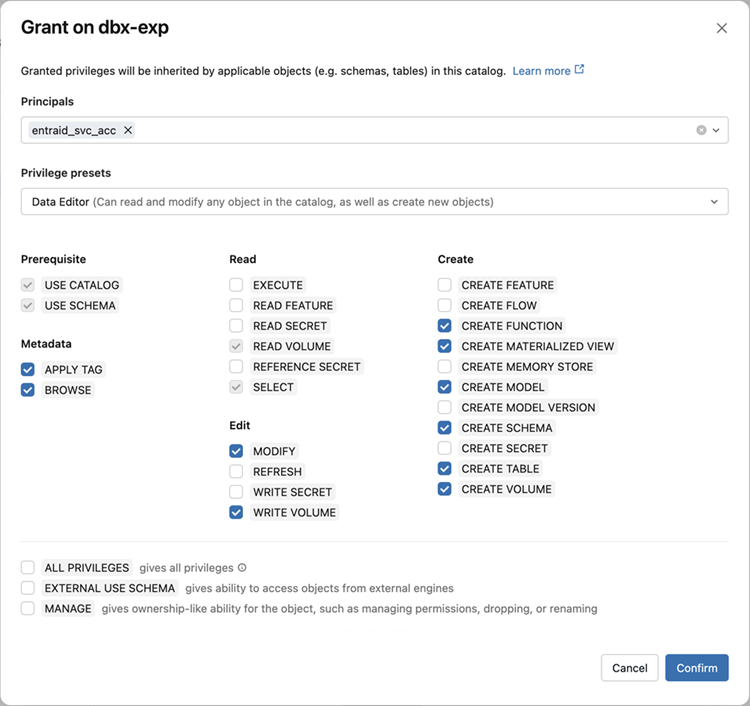Close the Grant on dbx-exp dialog
Image resolution: width=750 pixels, height=706 pixels.
pyautogui.click(x=721, y=28)
